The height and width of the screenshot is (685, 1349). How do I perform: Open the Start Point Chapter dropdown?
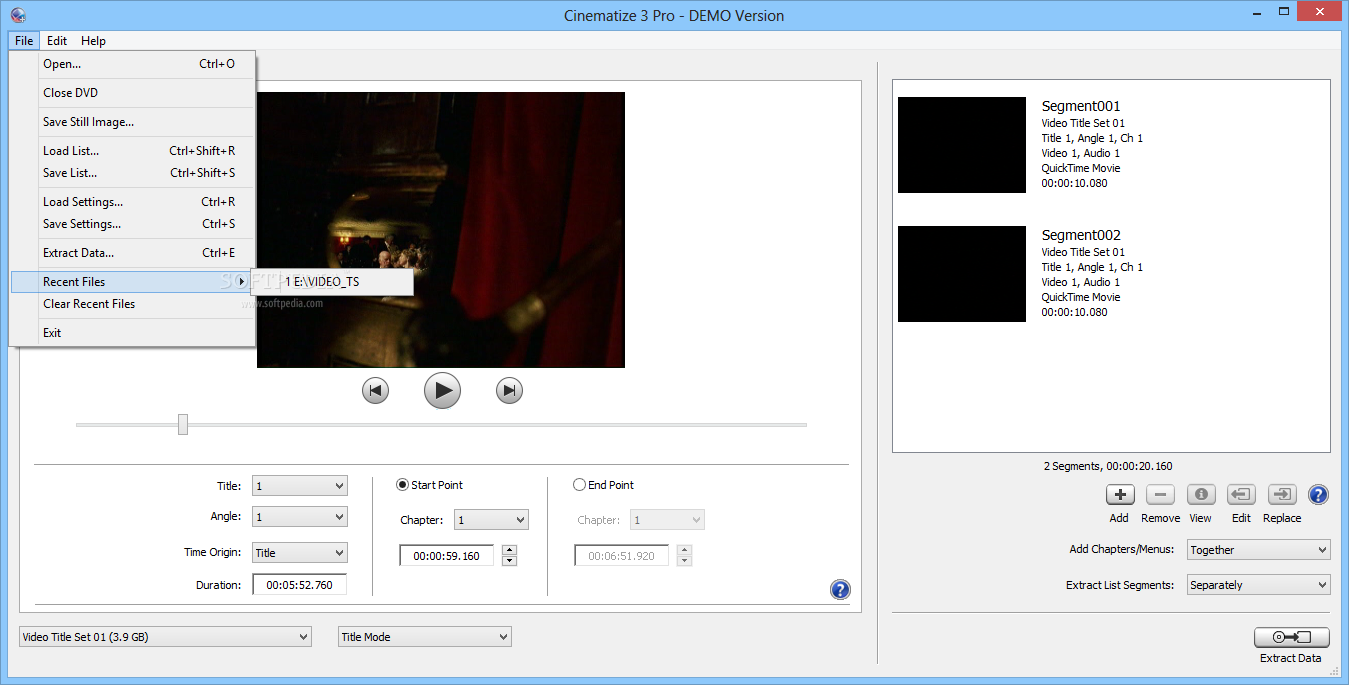[491, 520]
